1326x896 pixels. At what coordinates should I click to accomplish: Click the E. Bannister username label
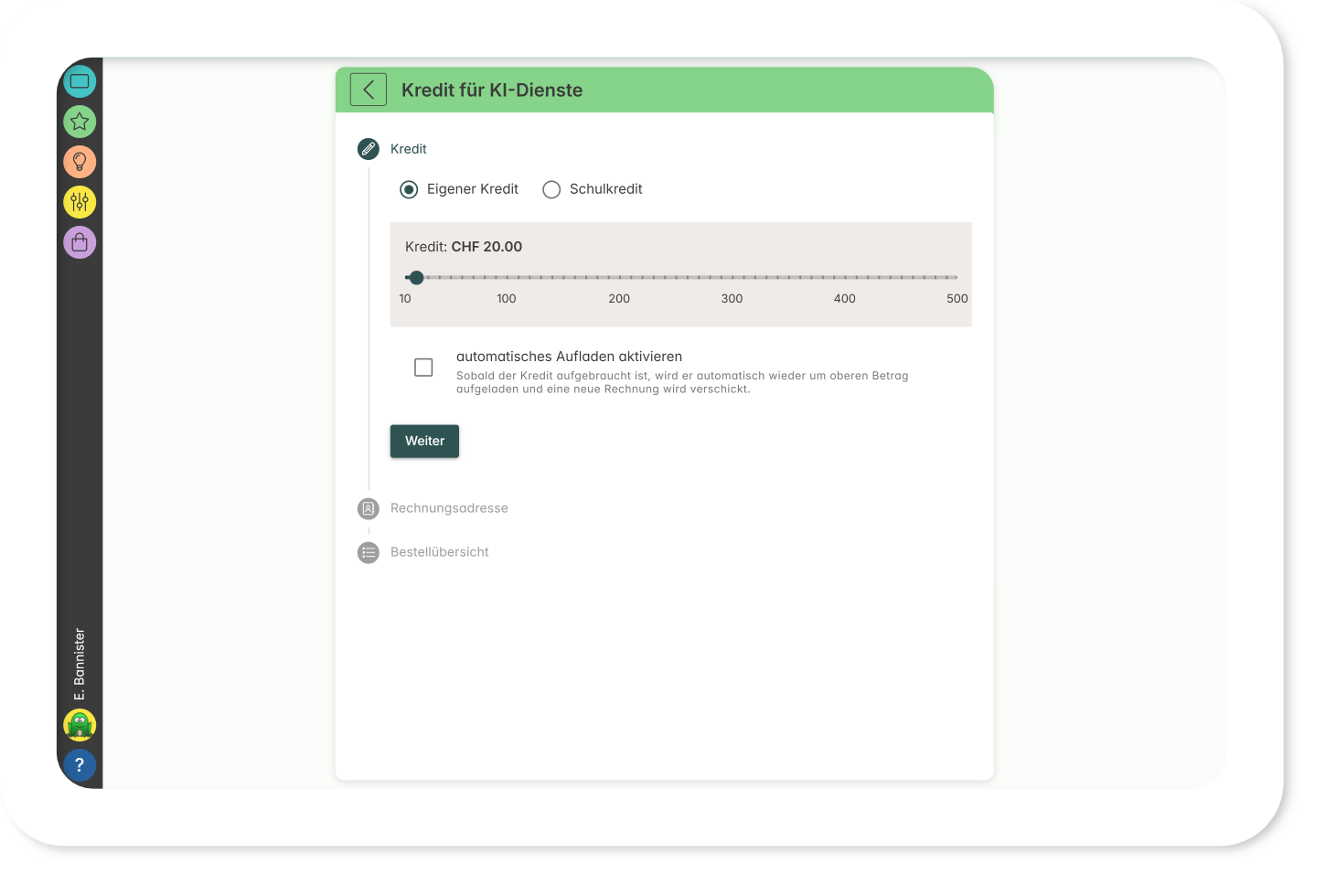coord(80,665)
